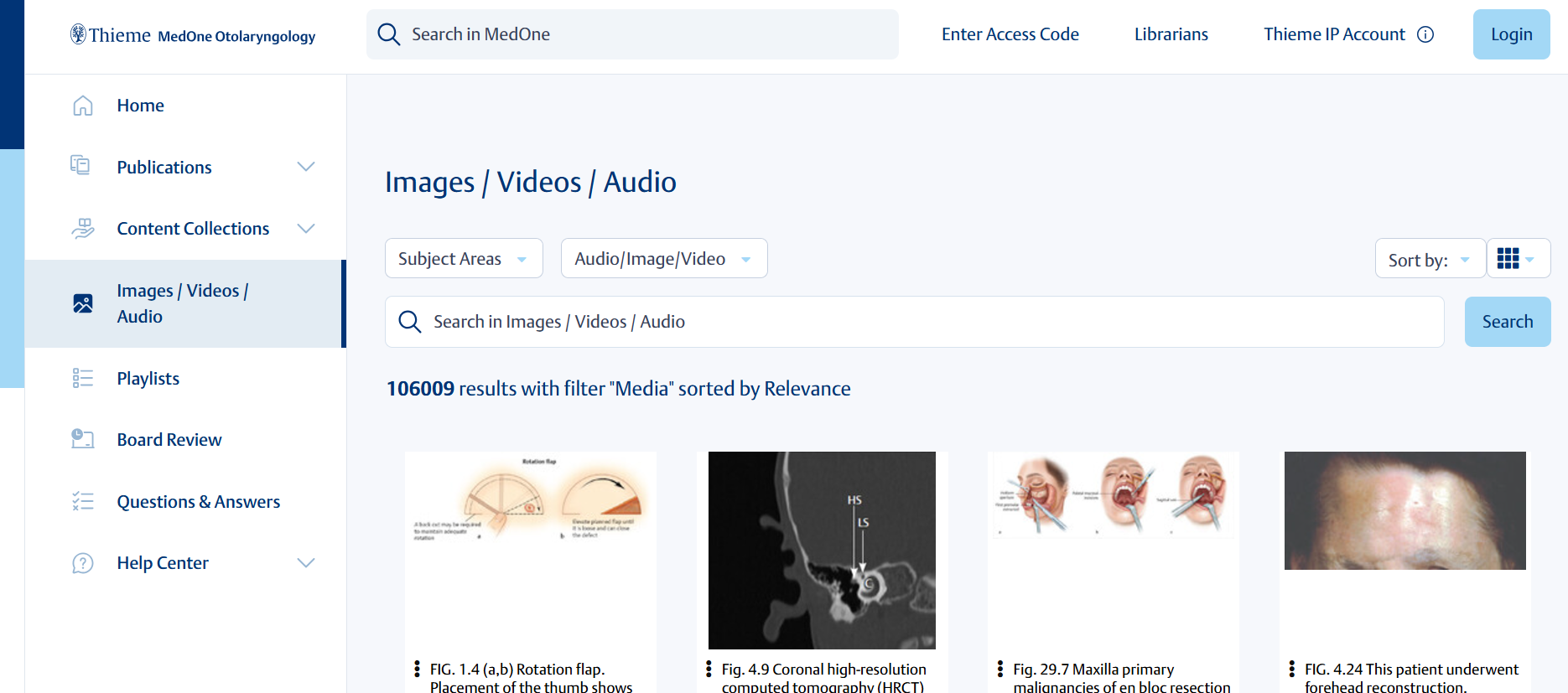This screenshot has width=1568, height=693.
Task: Click the Fig. 29.7 Maxilla primary caption
Action: pyautogui.click(x=1121, y=677)
